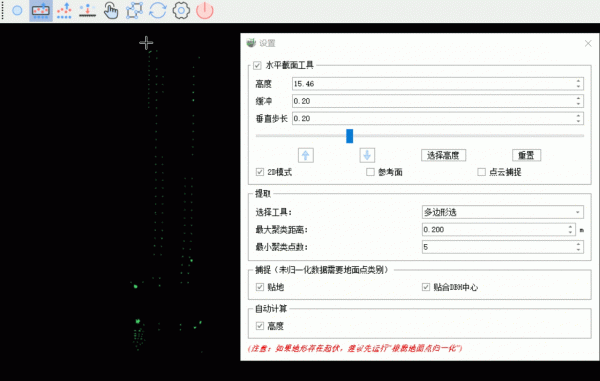The image size is (600, 381).
Task: Move section down with blue down-arrow button
Action: point(367,155)
